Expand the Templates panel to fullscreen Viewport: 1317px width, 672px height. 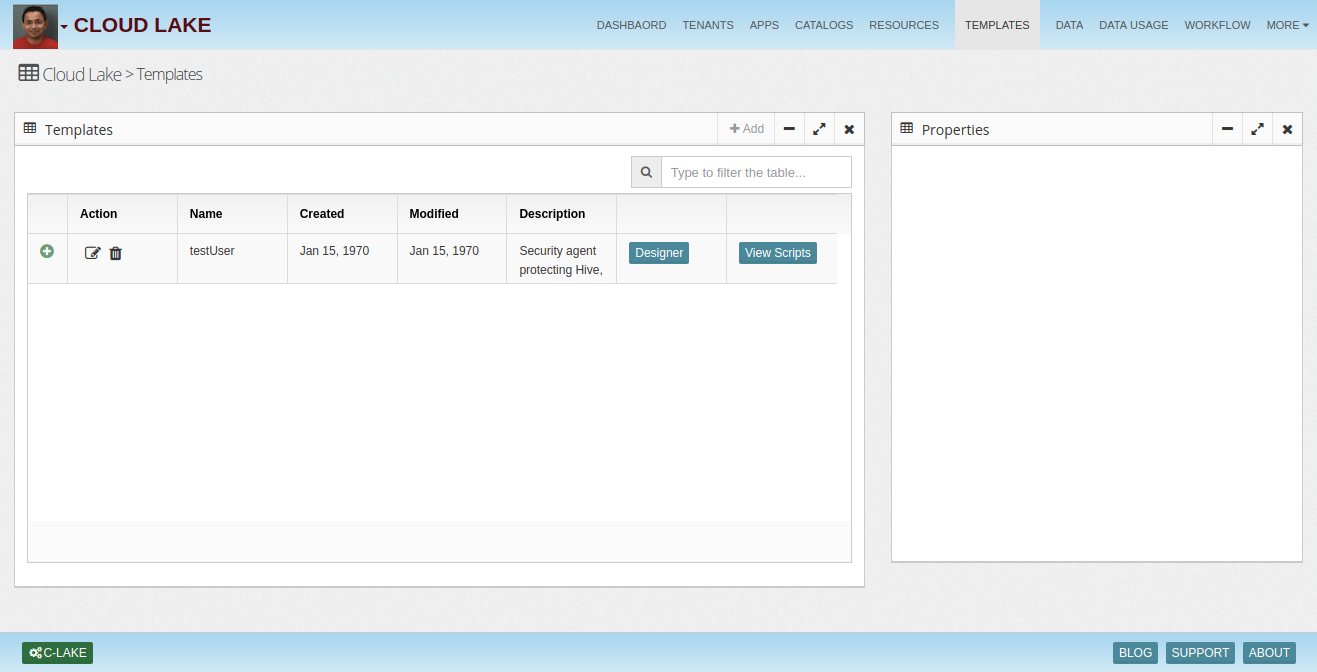click(x=819, y=129)
